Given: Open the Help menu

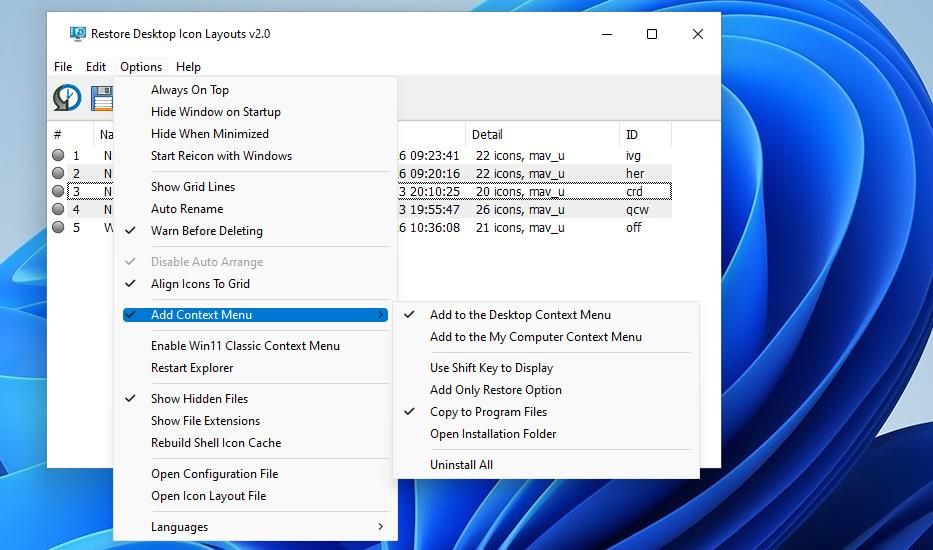Looking at the screenshot, I should pyautogui.click(x=188, y=67).
